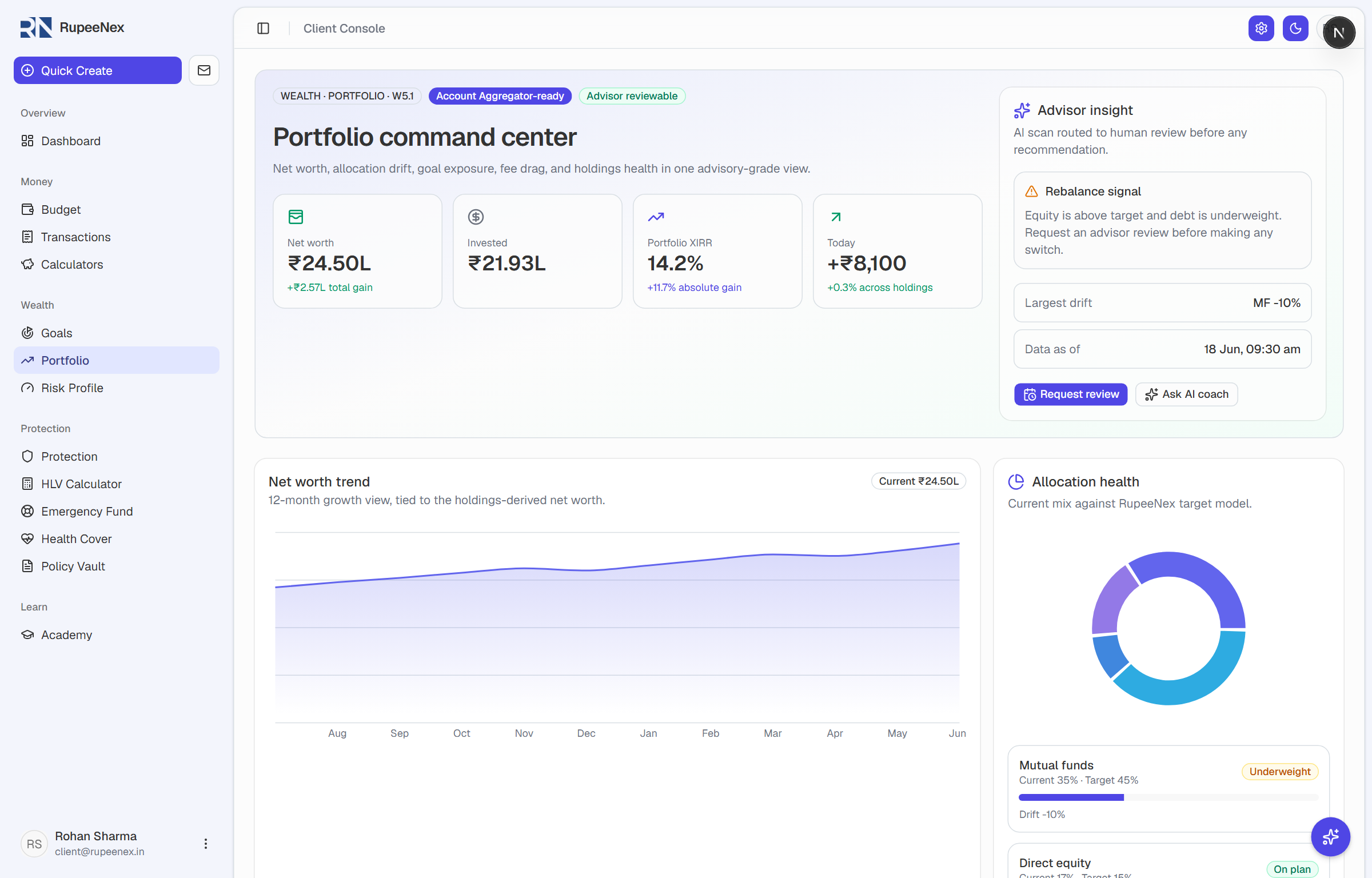This screenshot has height=878, width=1372.
Task: Click the Calculators piggy bank icon
Action: [27, 264]
